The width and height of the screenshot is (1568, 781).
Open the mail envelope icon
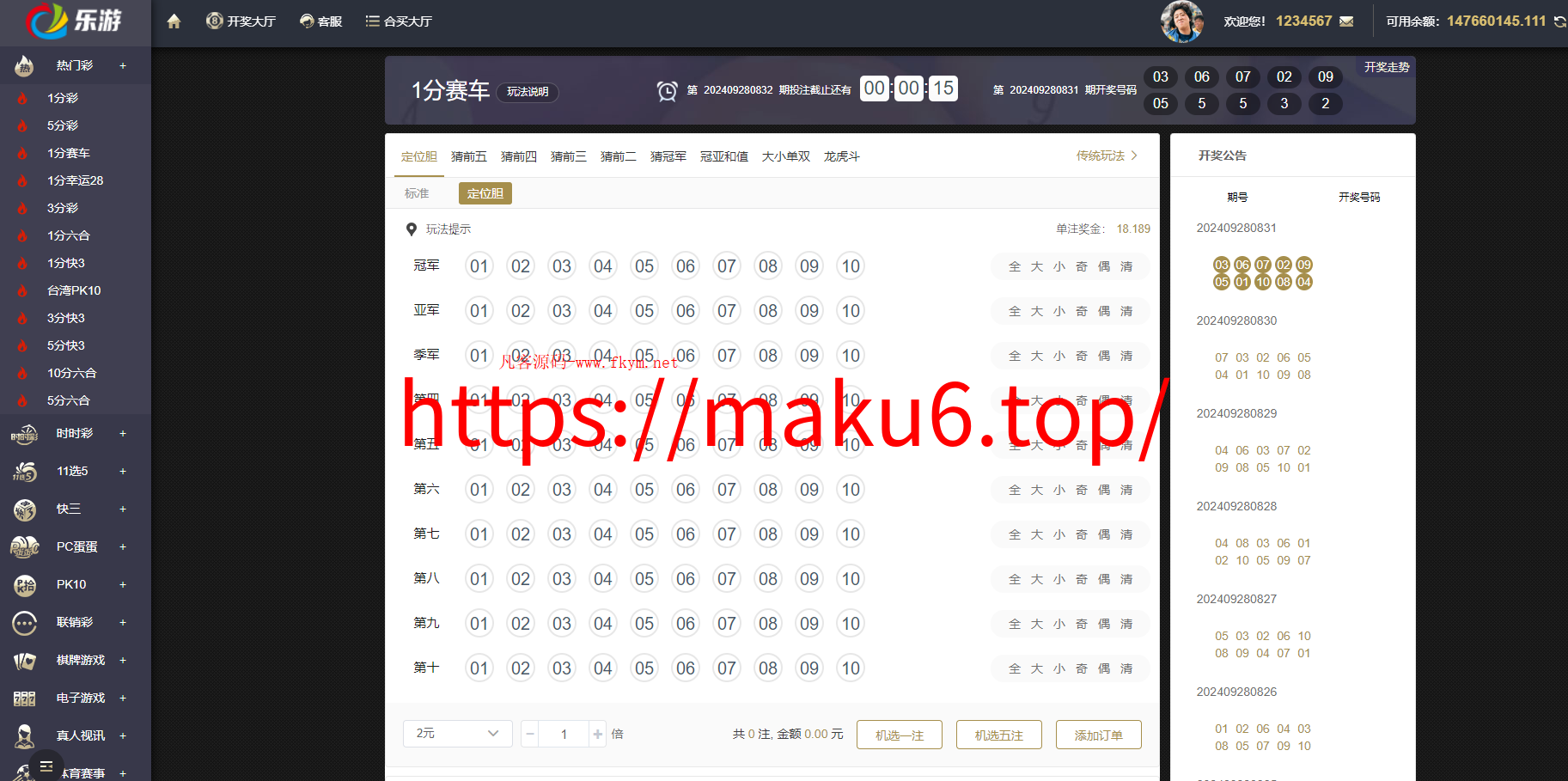(x=1346, y=21)
